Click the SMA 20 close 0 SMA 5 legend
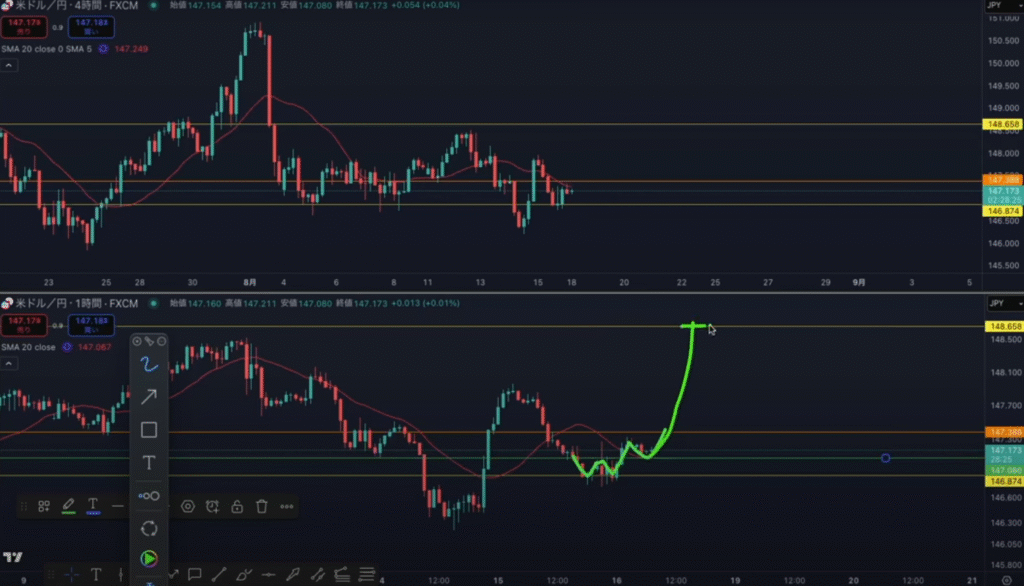Viewport: 1024px width, 586px height. 46,49
